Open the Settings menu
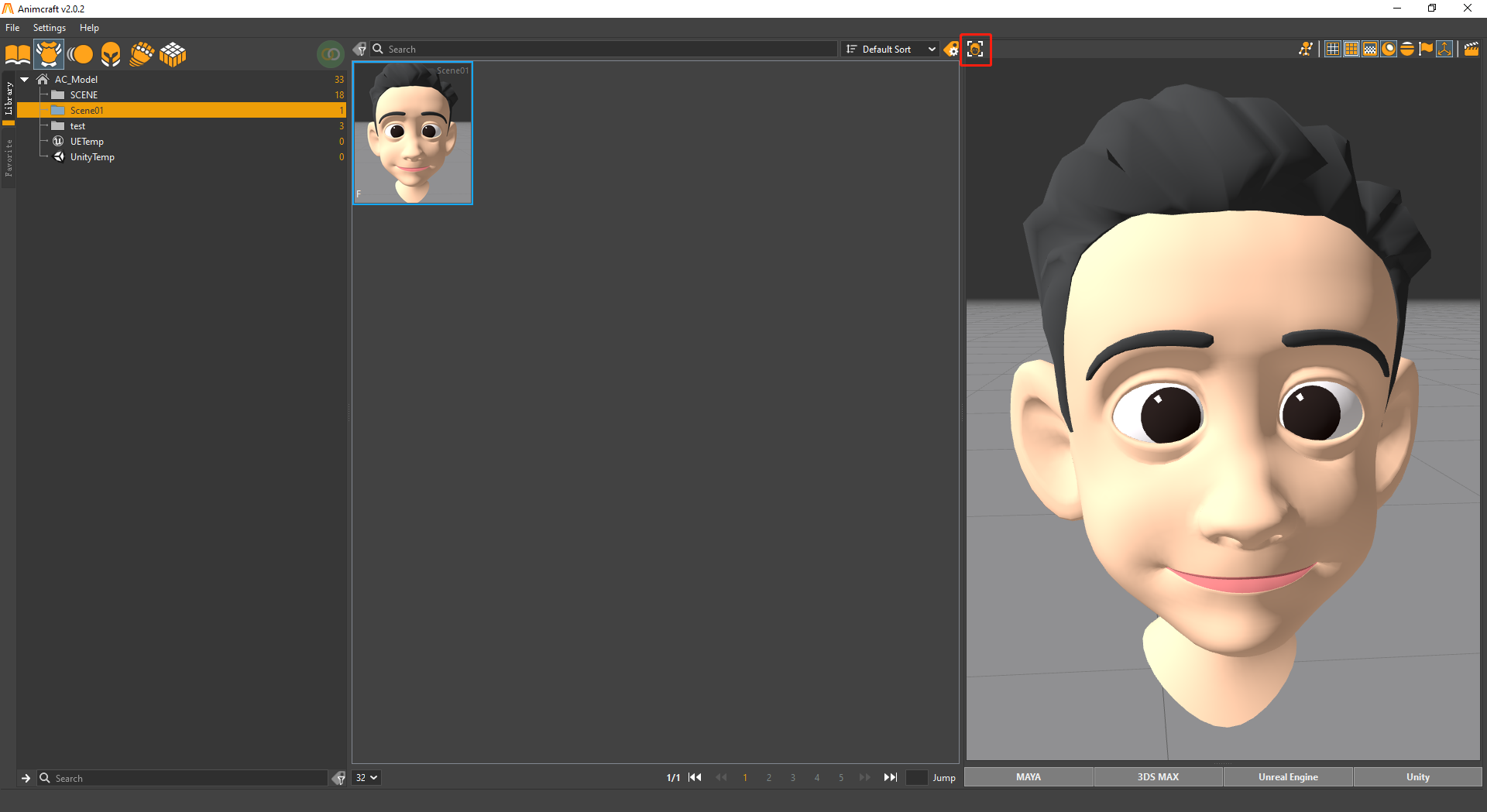The height and width of the screenshot is (812, 1487). (x=50, y=28)
